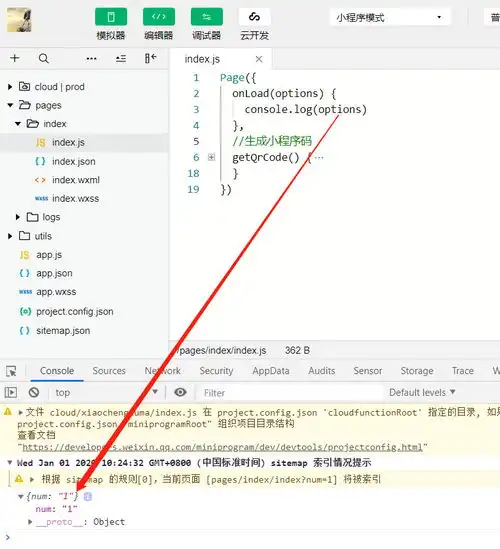The height and width of the screenshot is (549, 500).
Task: Open the projectconfig.html documentation link
Action: (x=223, y=447)
